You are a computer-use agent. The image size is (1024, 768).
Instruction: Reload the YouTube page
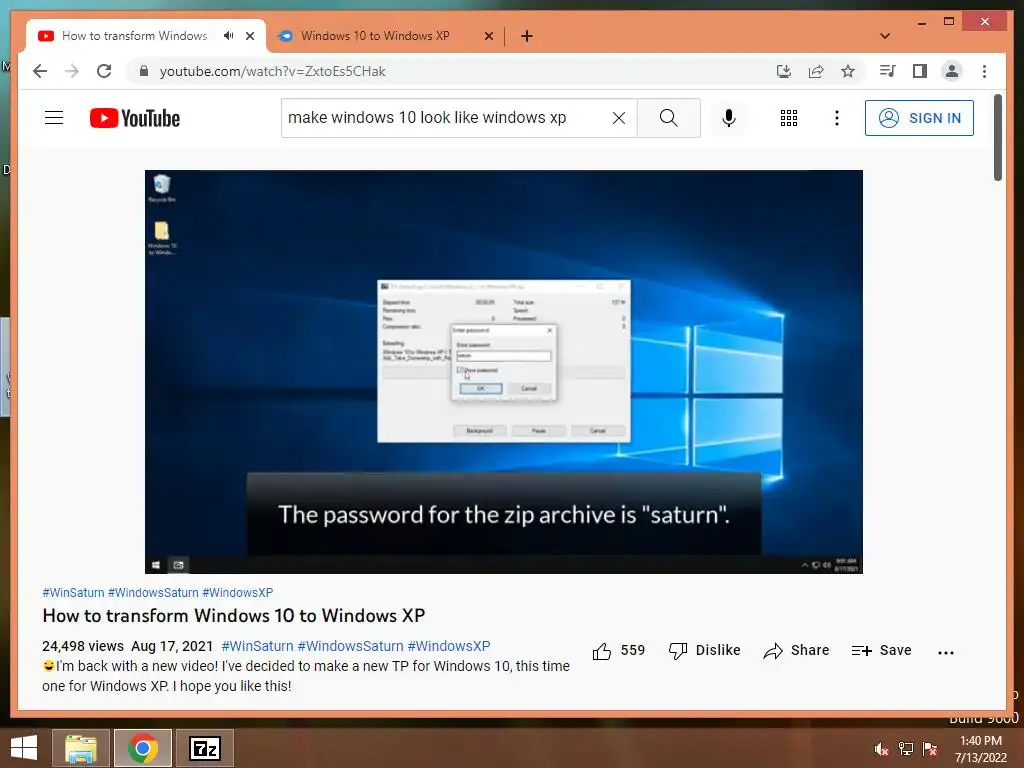[x=104, y=71]
